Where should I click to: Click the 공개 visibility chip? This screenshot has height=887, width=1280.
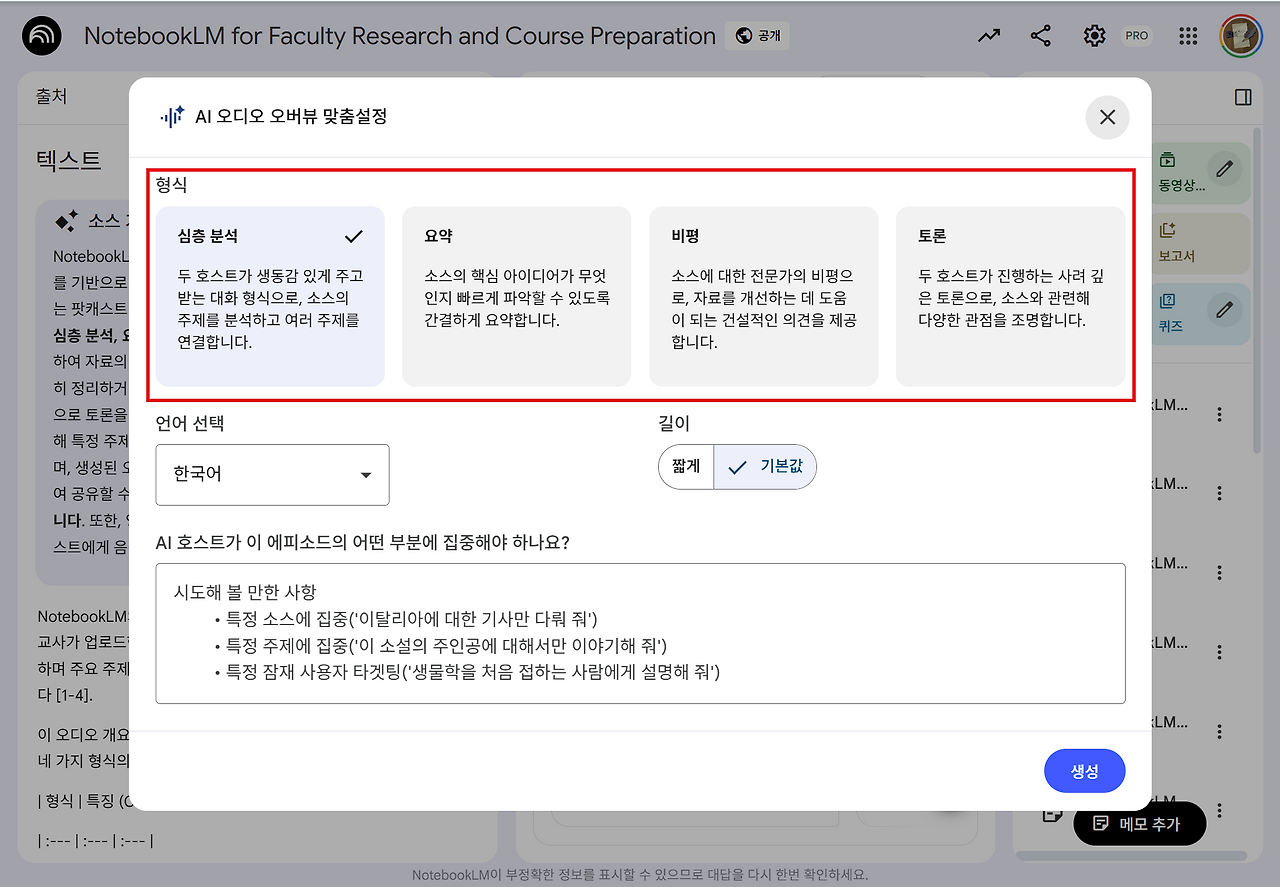coord(758,36)
